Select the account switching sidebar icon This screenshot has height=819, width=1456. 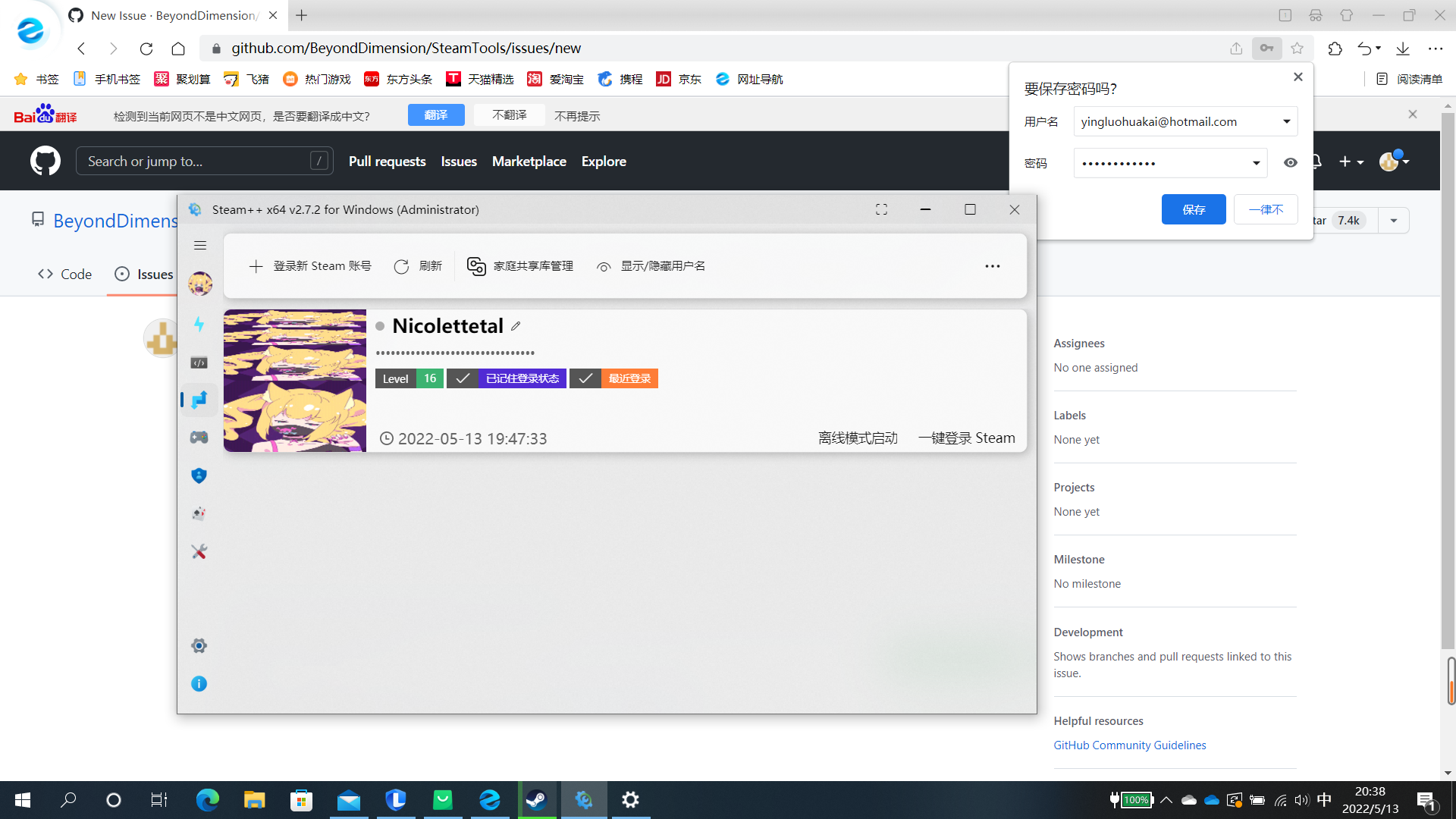point(199,400)
